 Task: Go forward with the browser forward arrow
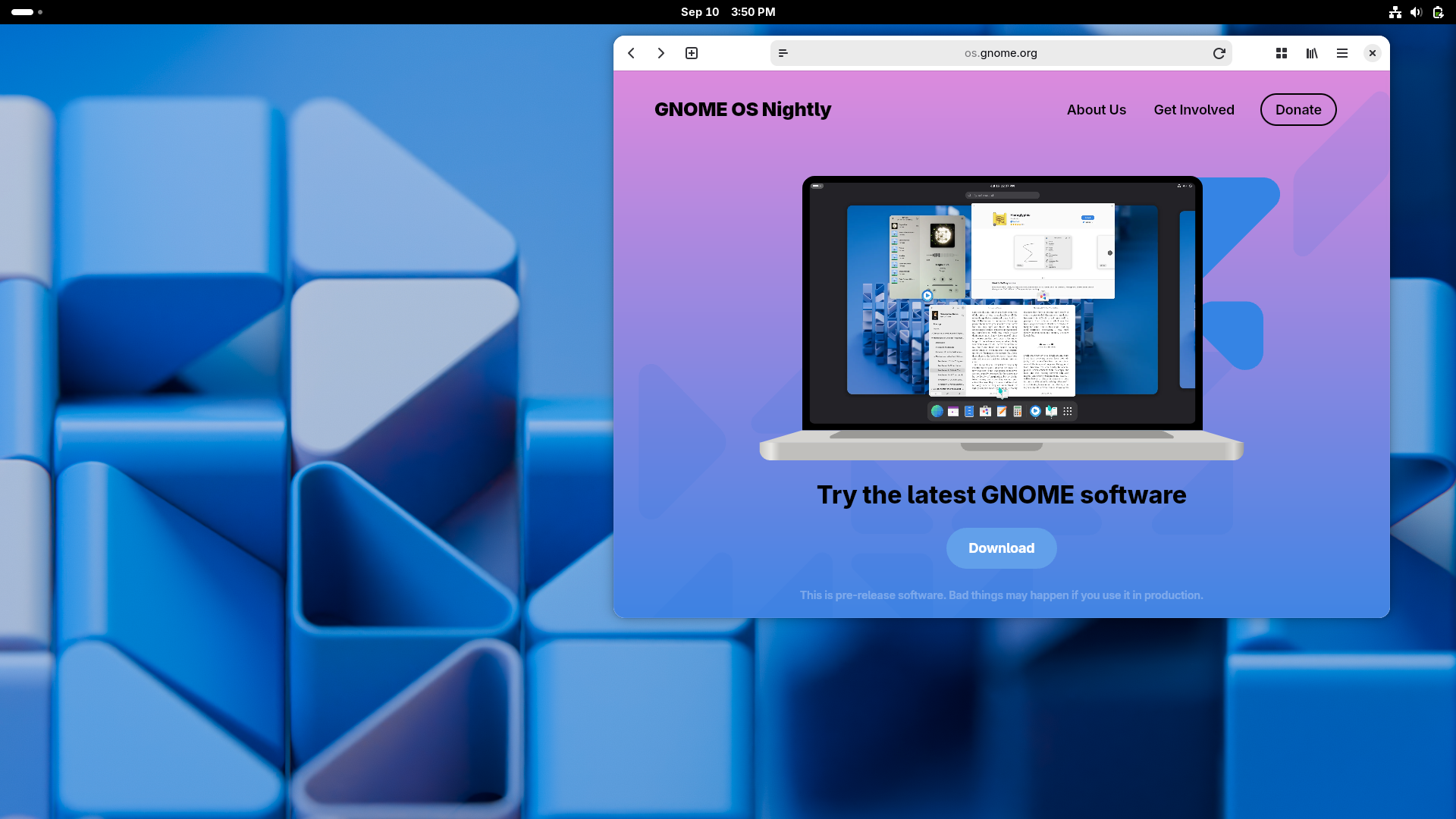coord(661,53)
